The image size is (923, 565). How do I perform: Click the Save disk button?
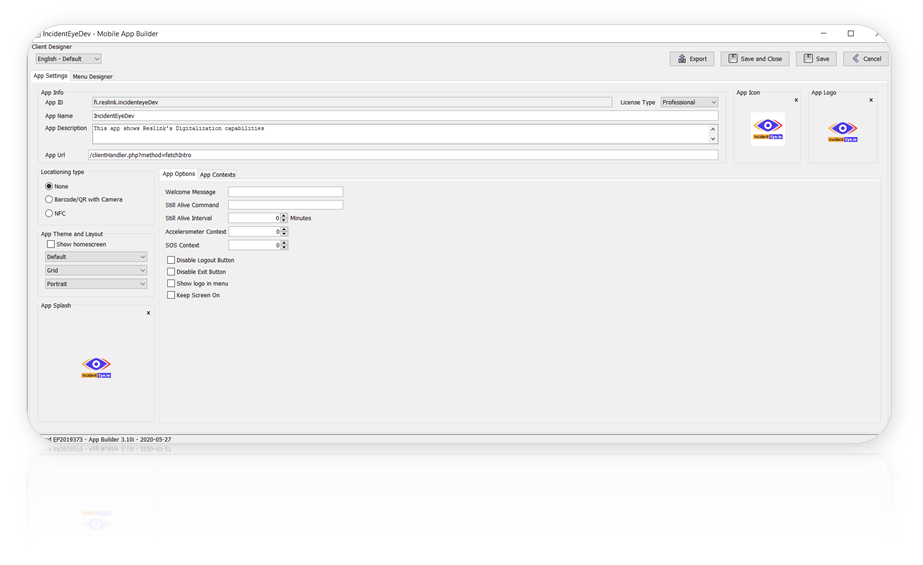pyautogui.click(x=816, y=59)
